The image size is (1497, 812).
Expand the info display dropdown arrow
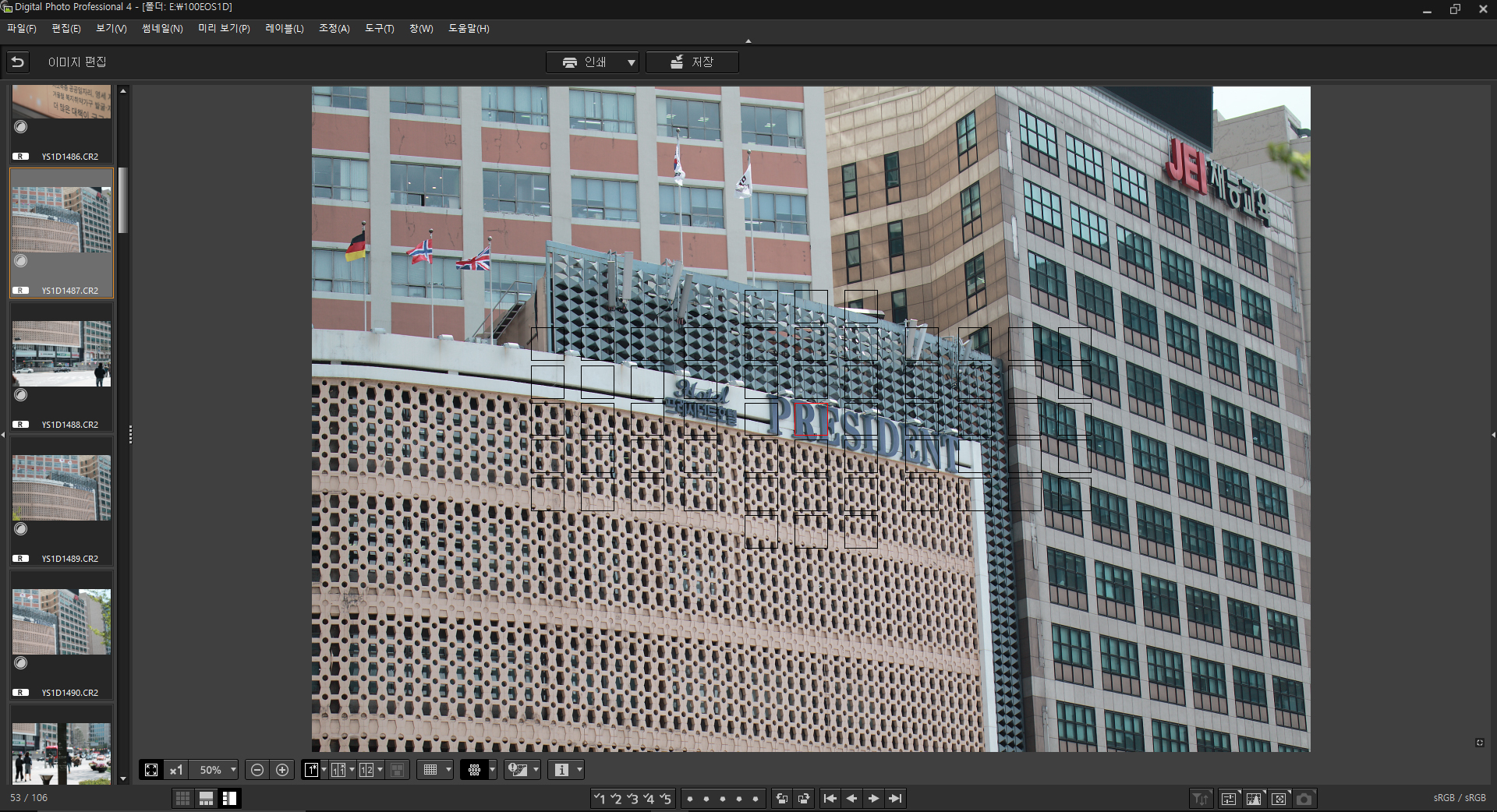click(579, 770)
